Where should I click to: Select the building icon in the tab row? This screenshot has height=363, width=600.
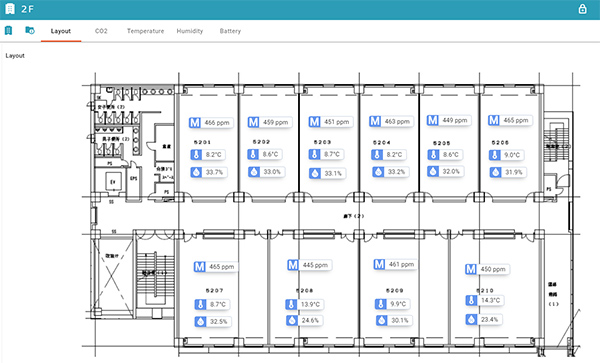[8, 30]
